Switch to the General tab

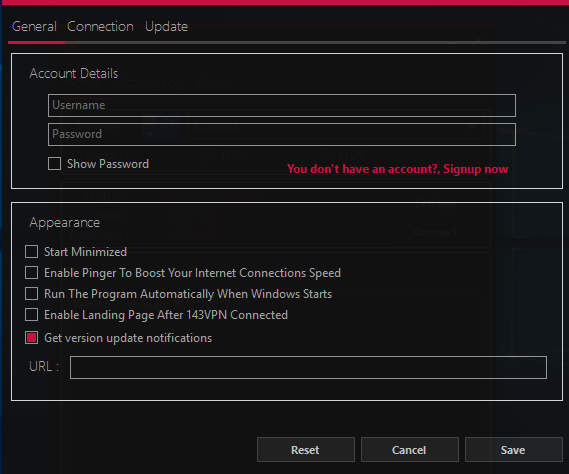click(x=34, y=26)
